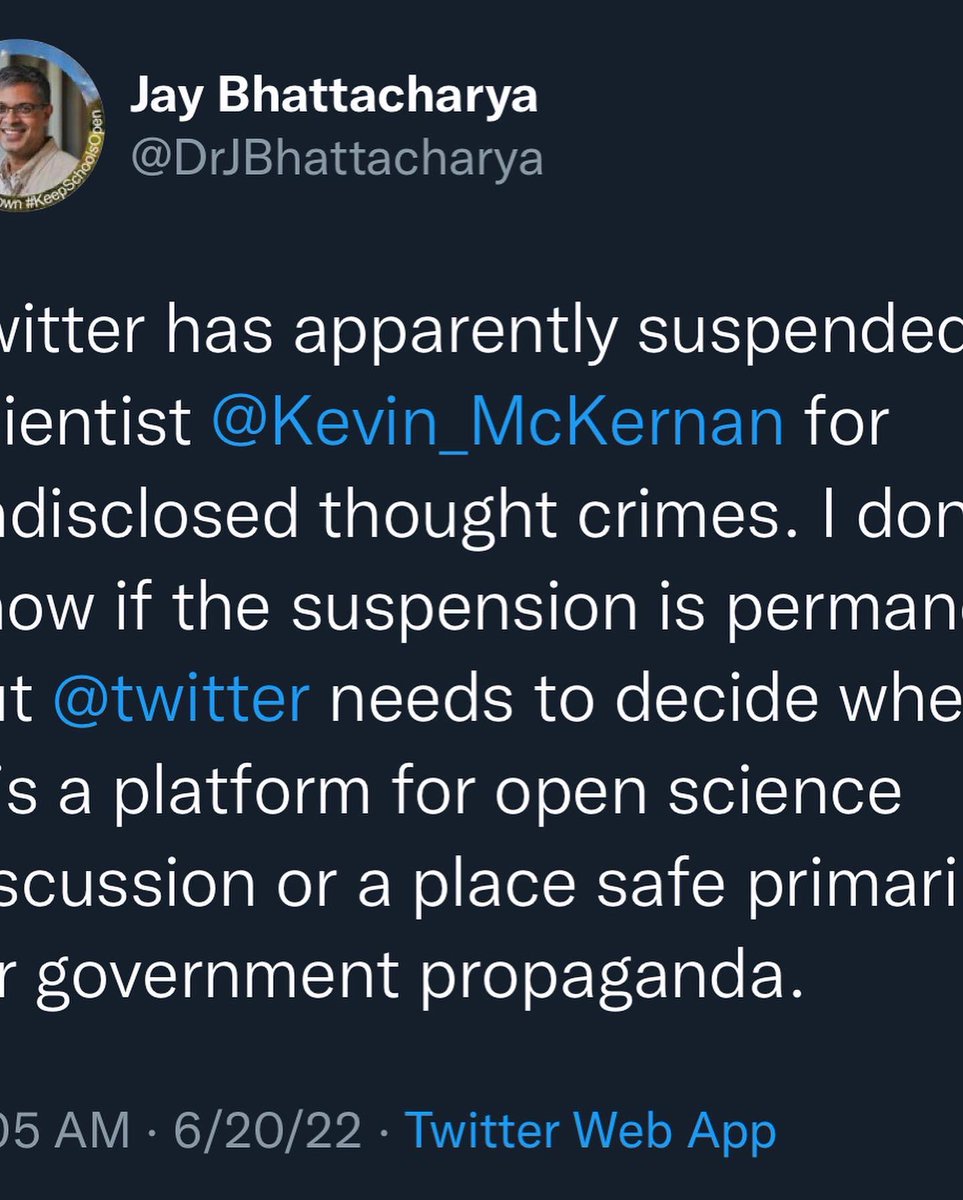963x1200 pixels.
Task: Open the @DrJBhattacharya handle link
Action: [336, 158]
